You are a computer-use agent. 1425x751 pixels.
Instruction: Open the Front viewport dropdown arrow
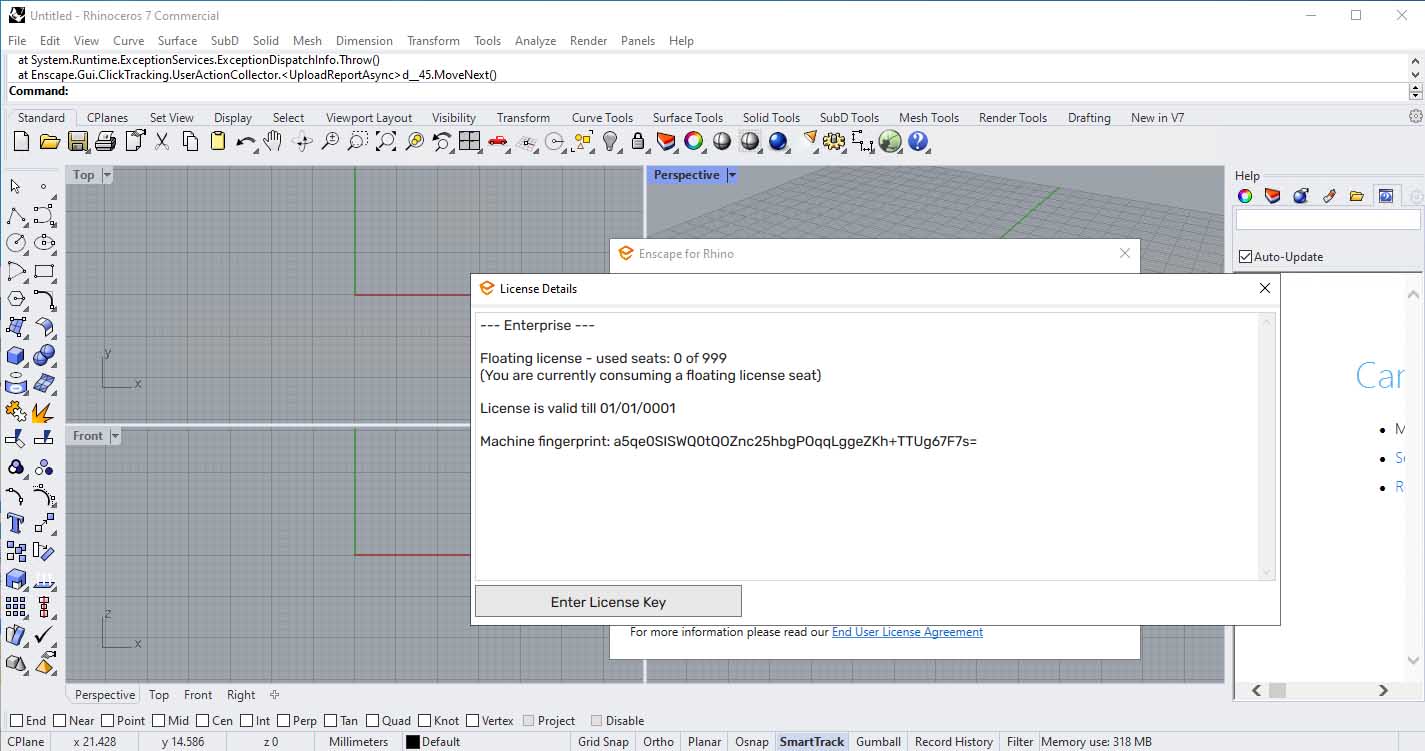point(115,436)
